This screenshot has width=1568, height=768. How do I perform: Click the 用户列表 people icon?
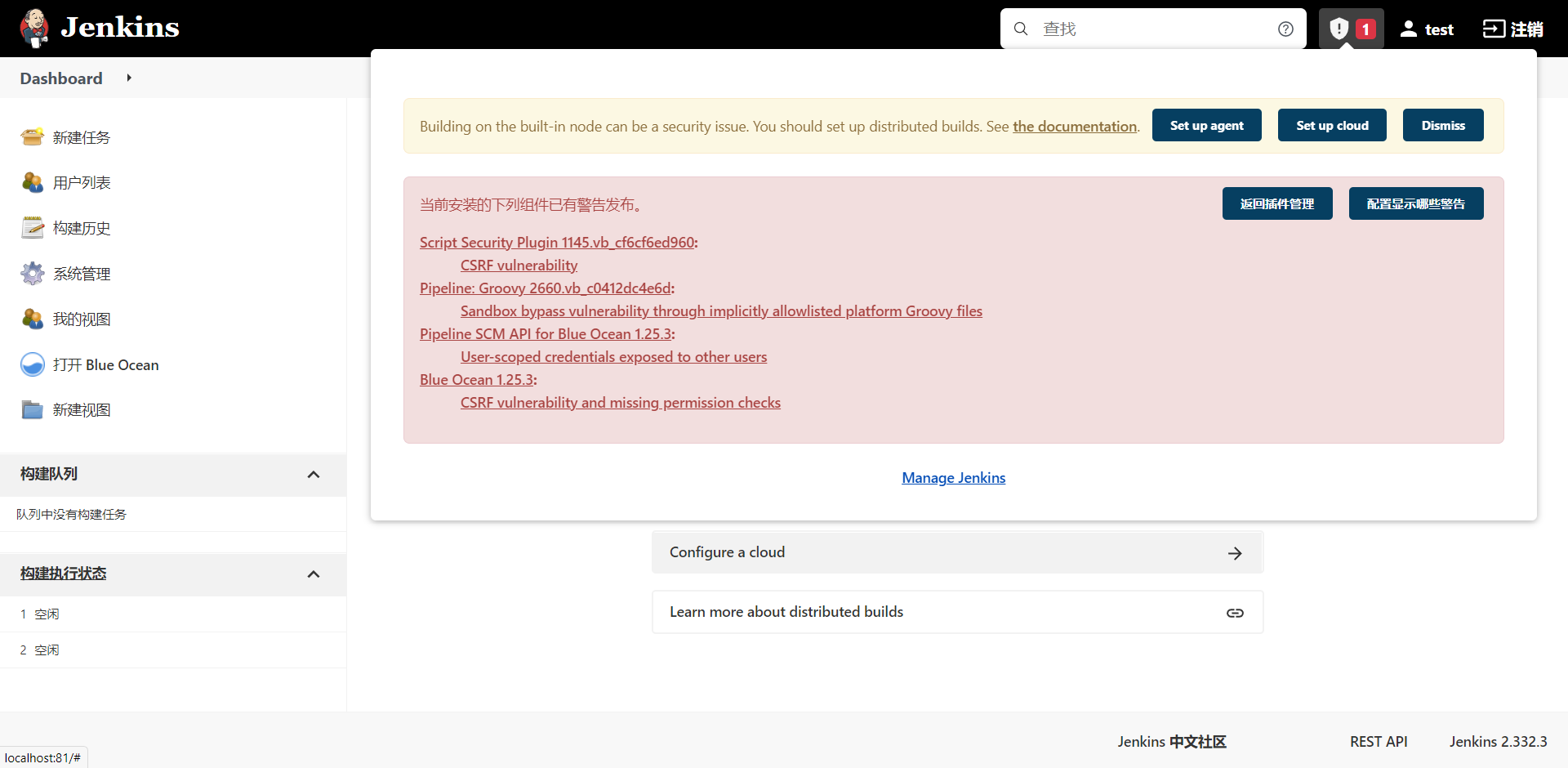(33, 182)
